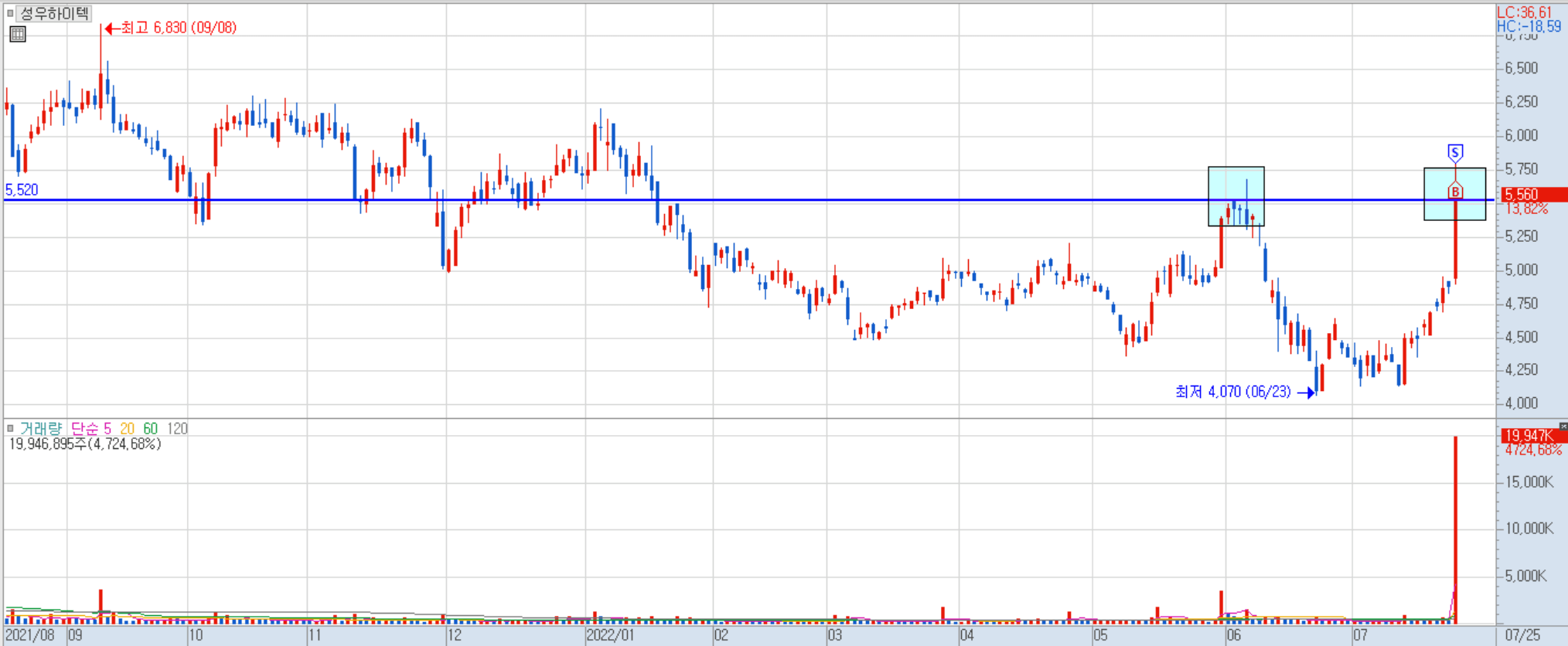Click the 4,750 price axis label
The width and height of the screenshot is (1568, 646).
pyautogui.click(x=1521, y=304)
